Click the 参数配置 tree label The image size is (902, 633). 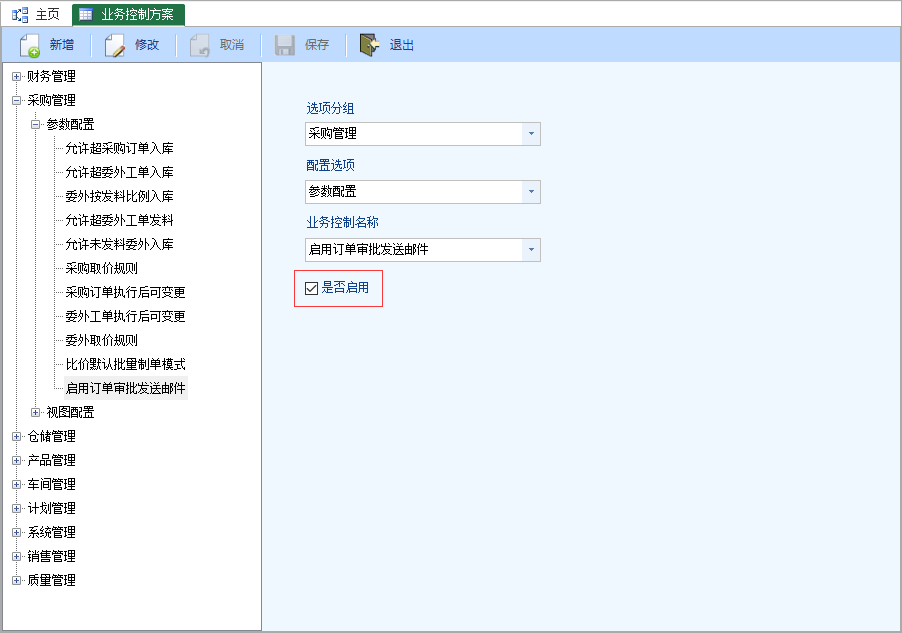coord(70,124)
